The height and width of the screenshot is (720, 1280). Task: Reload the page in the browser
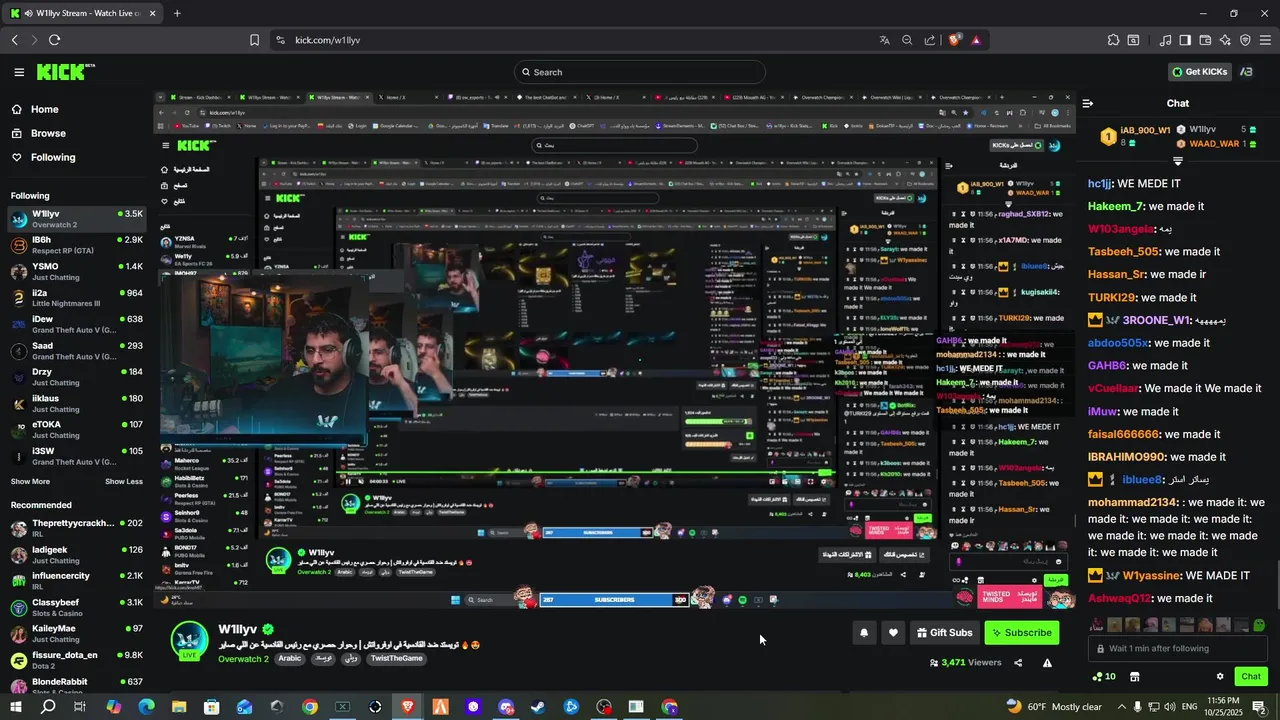(x=54, y=40)
